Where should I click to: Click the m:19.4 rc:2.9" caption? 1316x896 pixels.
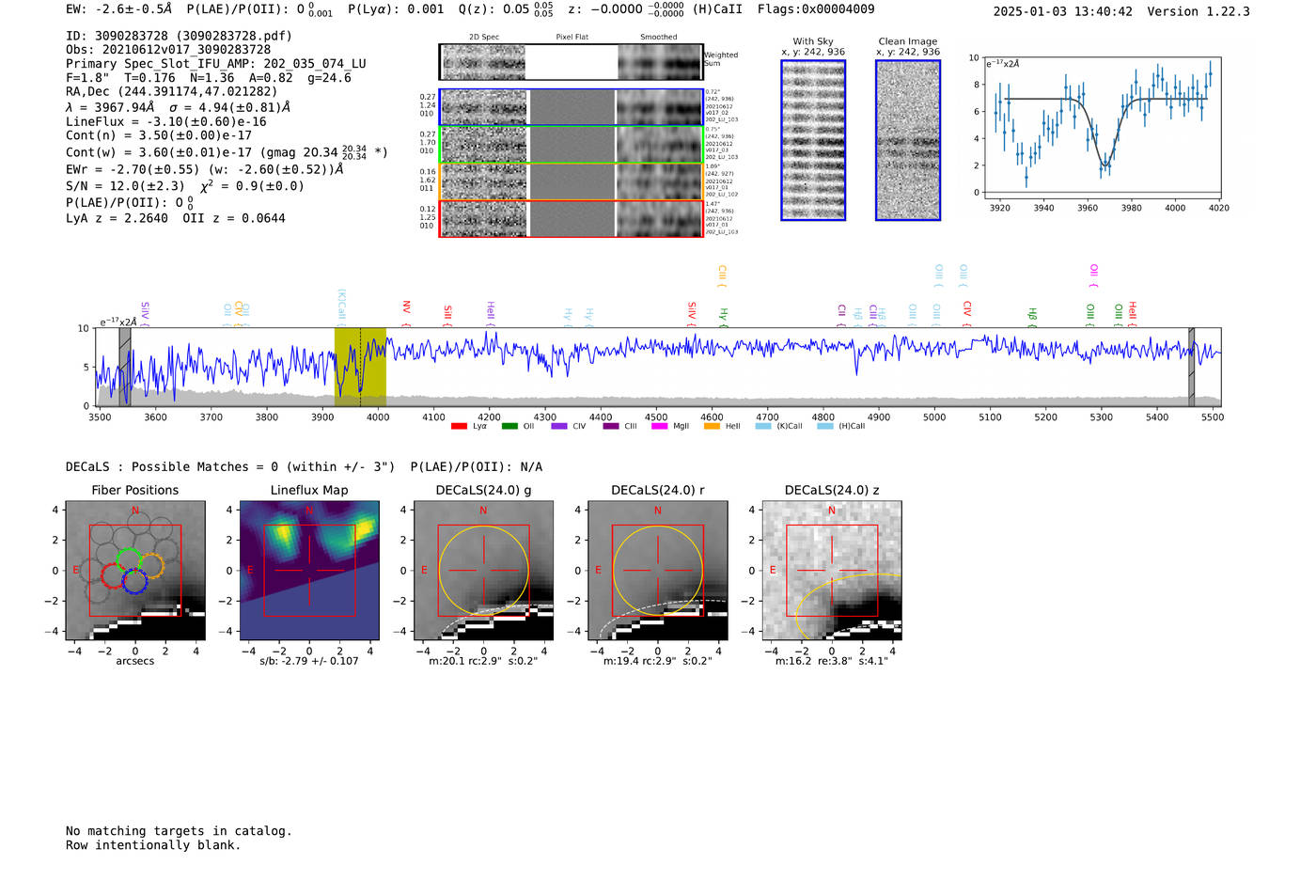tap(658, 661)
